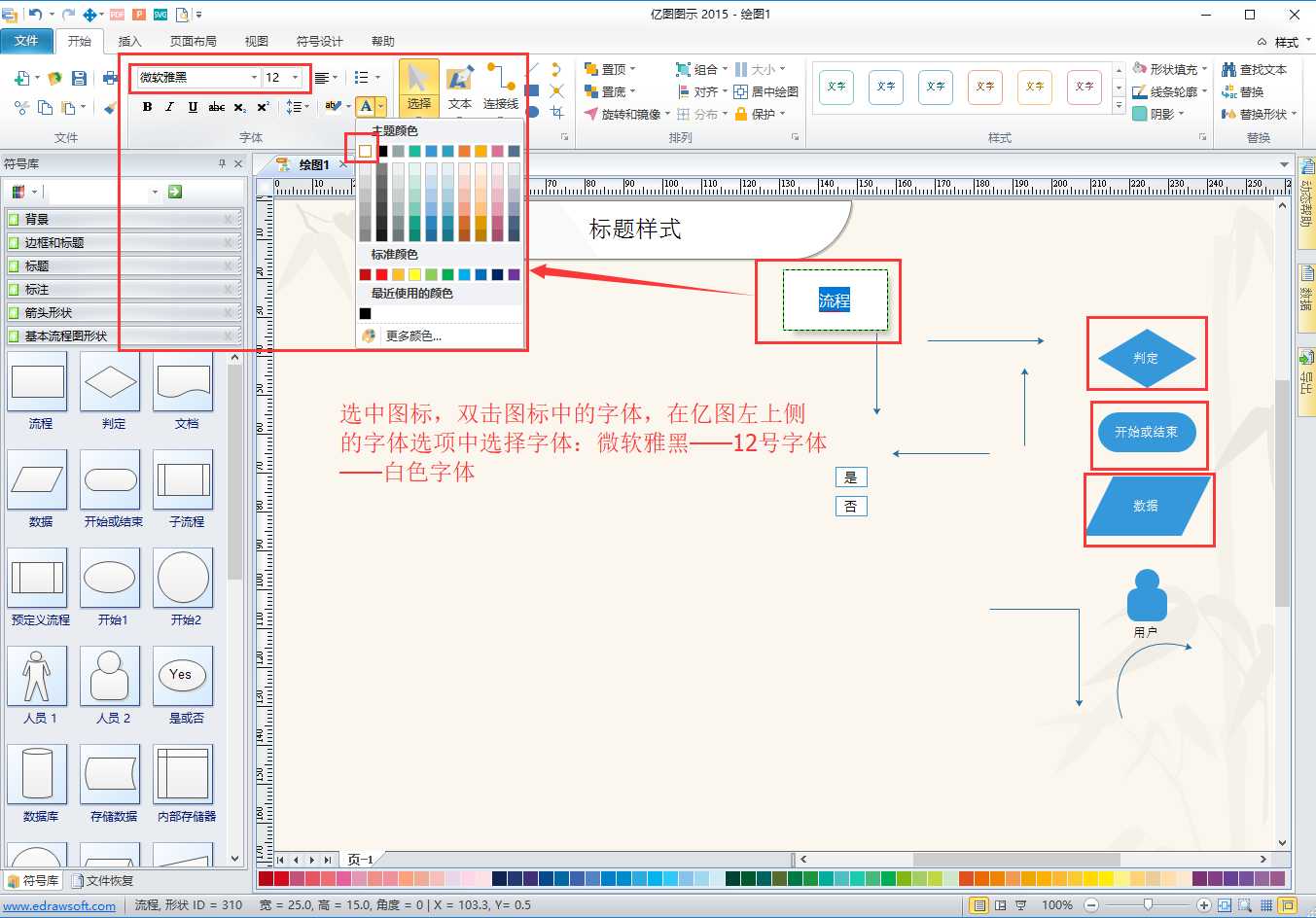
Task: Open the www.edrawsoft.com link
Action: pyautogui.click(x=58, y=905)
